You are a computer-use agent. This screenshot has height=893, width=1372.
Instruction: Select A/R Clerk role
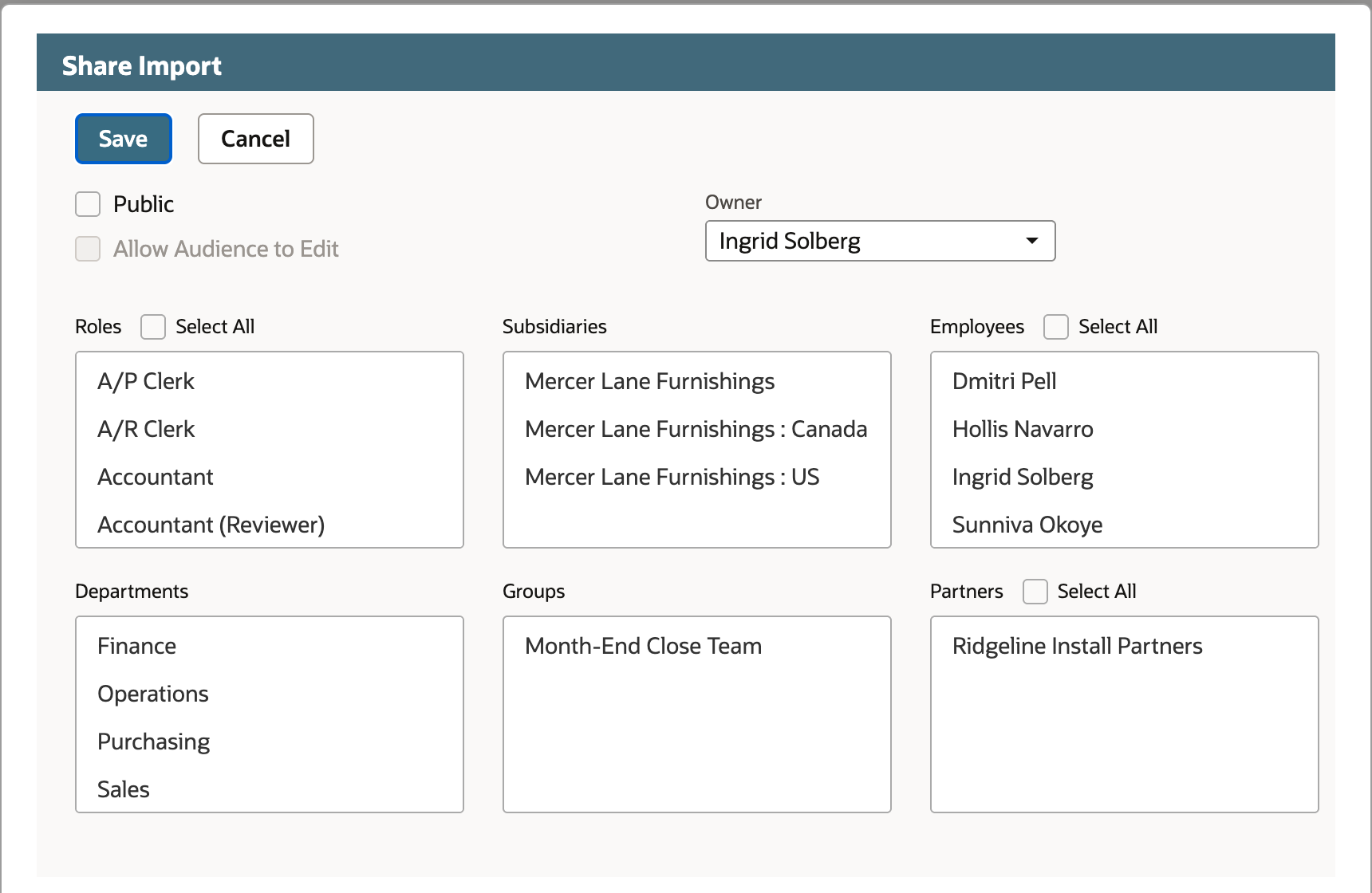pos(270,429)
